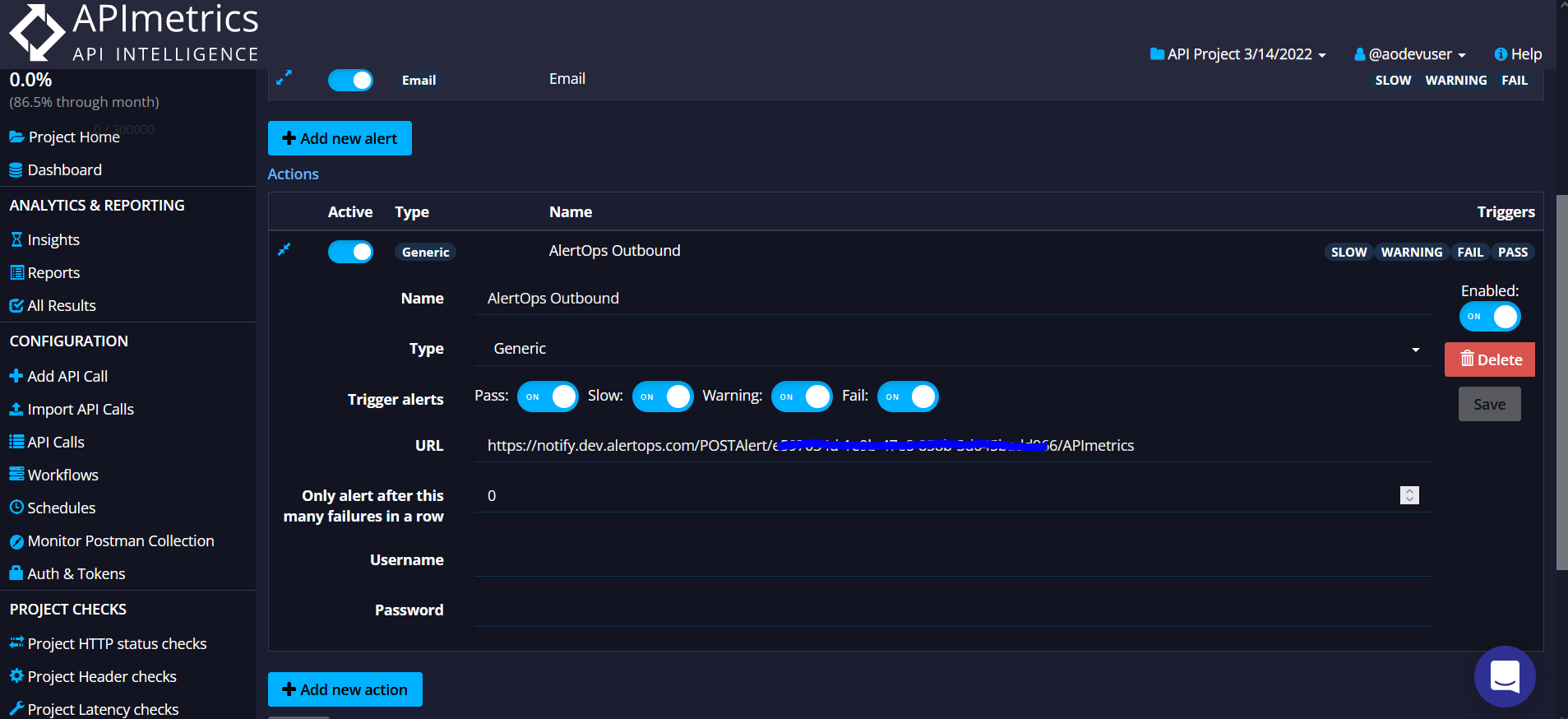The width and height of the screenshot is (1568, 719).
Task: Open the chat support bubble
Action: pyautogui.click(x=1504, y=676)
